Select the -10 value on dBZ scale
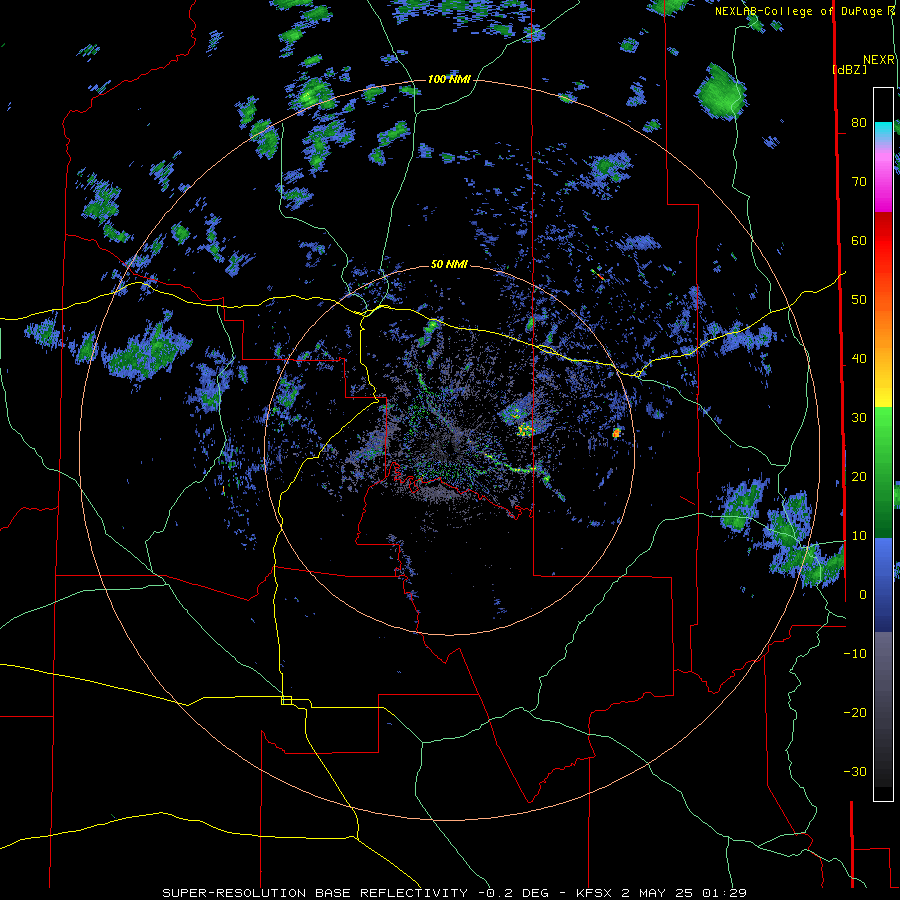900x900 pixels. [x=855, y=653]
